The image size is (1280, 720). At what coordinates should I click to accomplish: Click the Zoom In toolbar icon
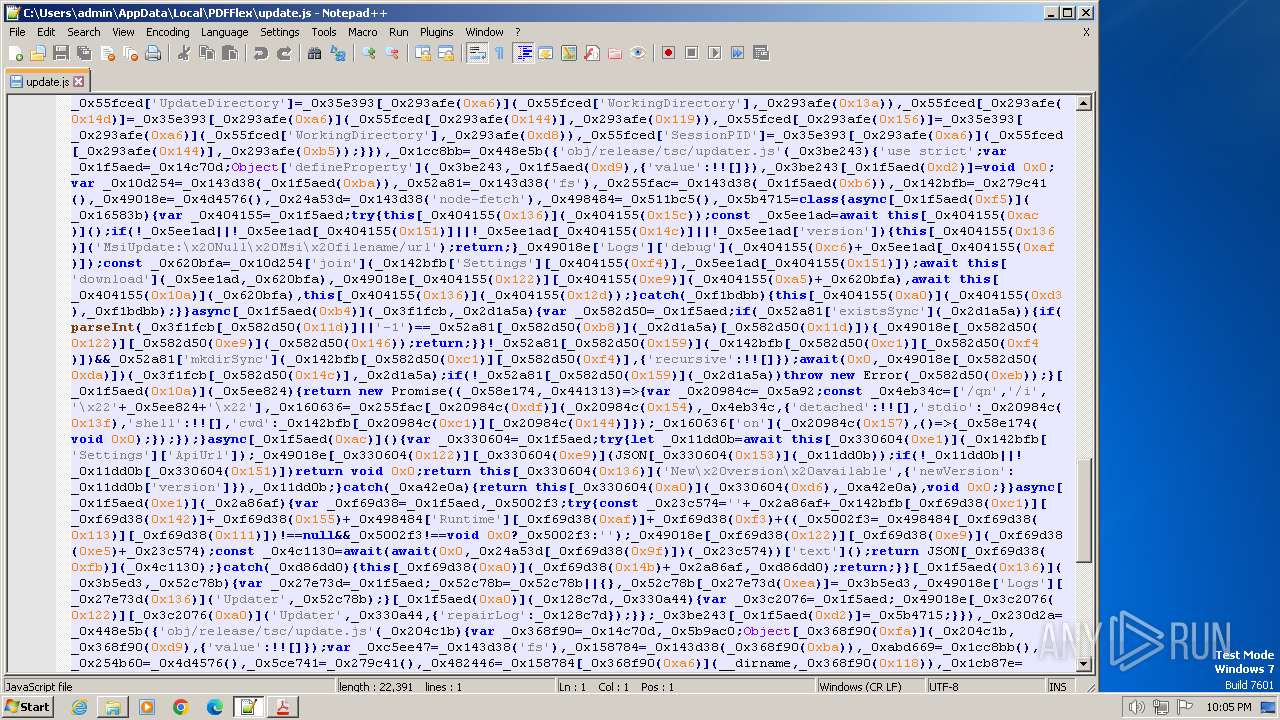369,53
